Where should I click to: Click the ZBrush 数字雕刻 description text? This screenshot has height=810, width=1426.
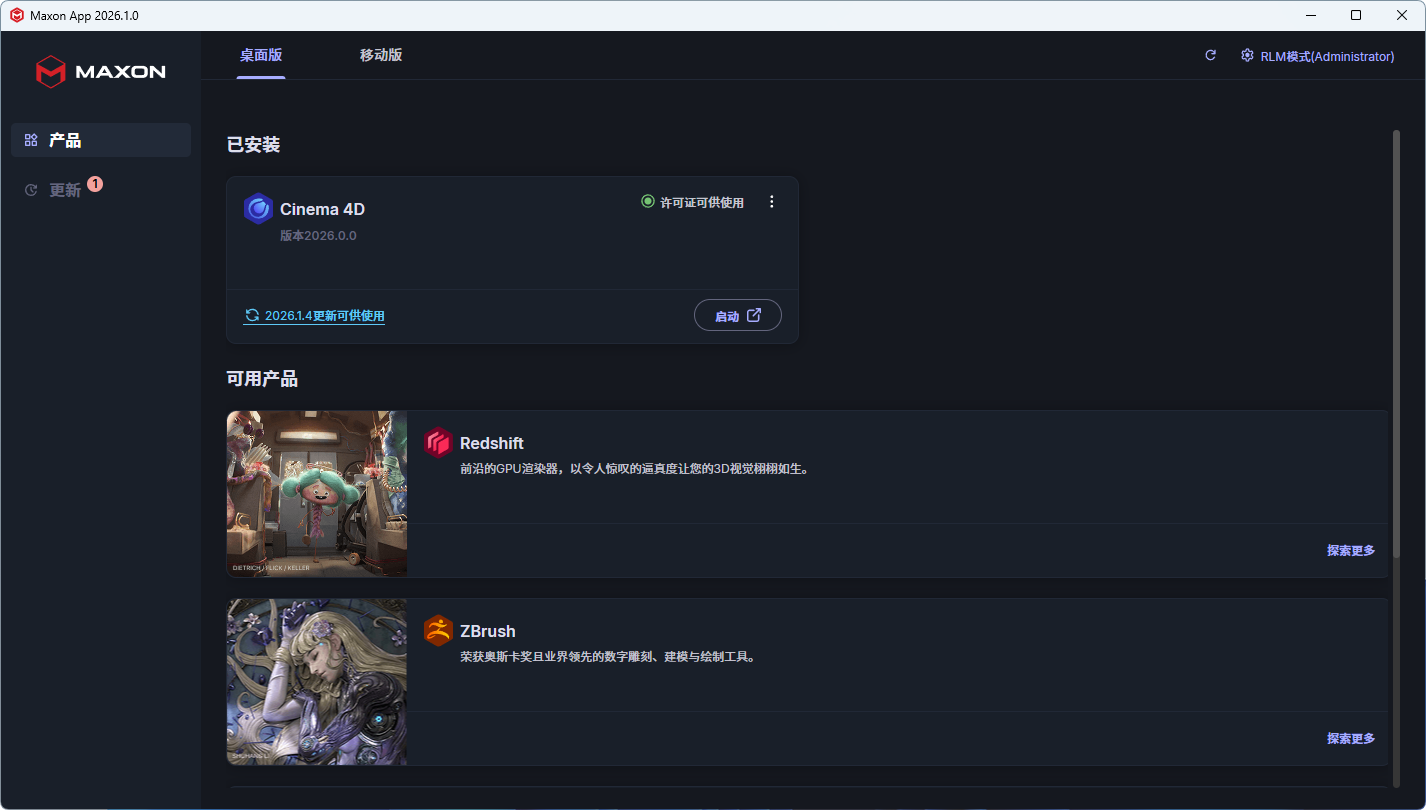click(608, 657)
